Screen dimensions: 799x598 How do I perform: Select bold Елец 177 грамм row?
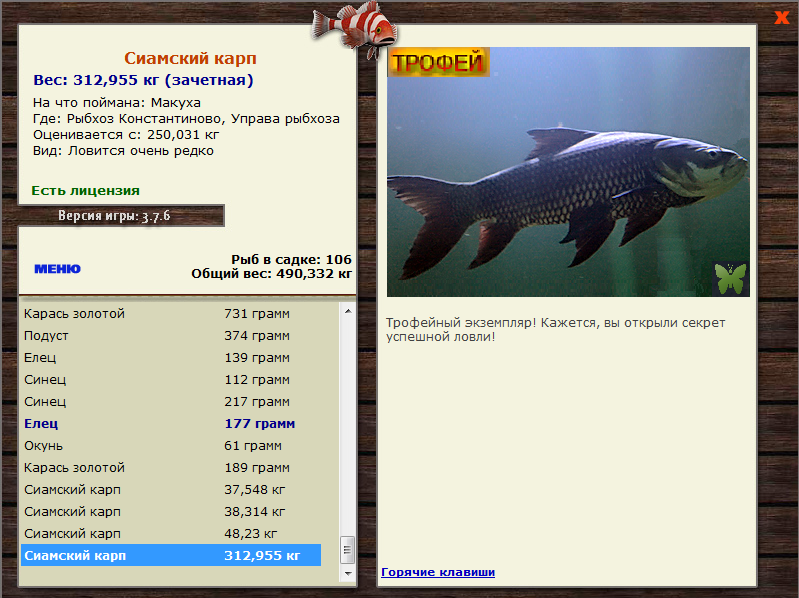point(171,423)
